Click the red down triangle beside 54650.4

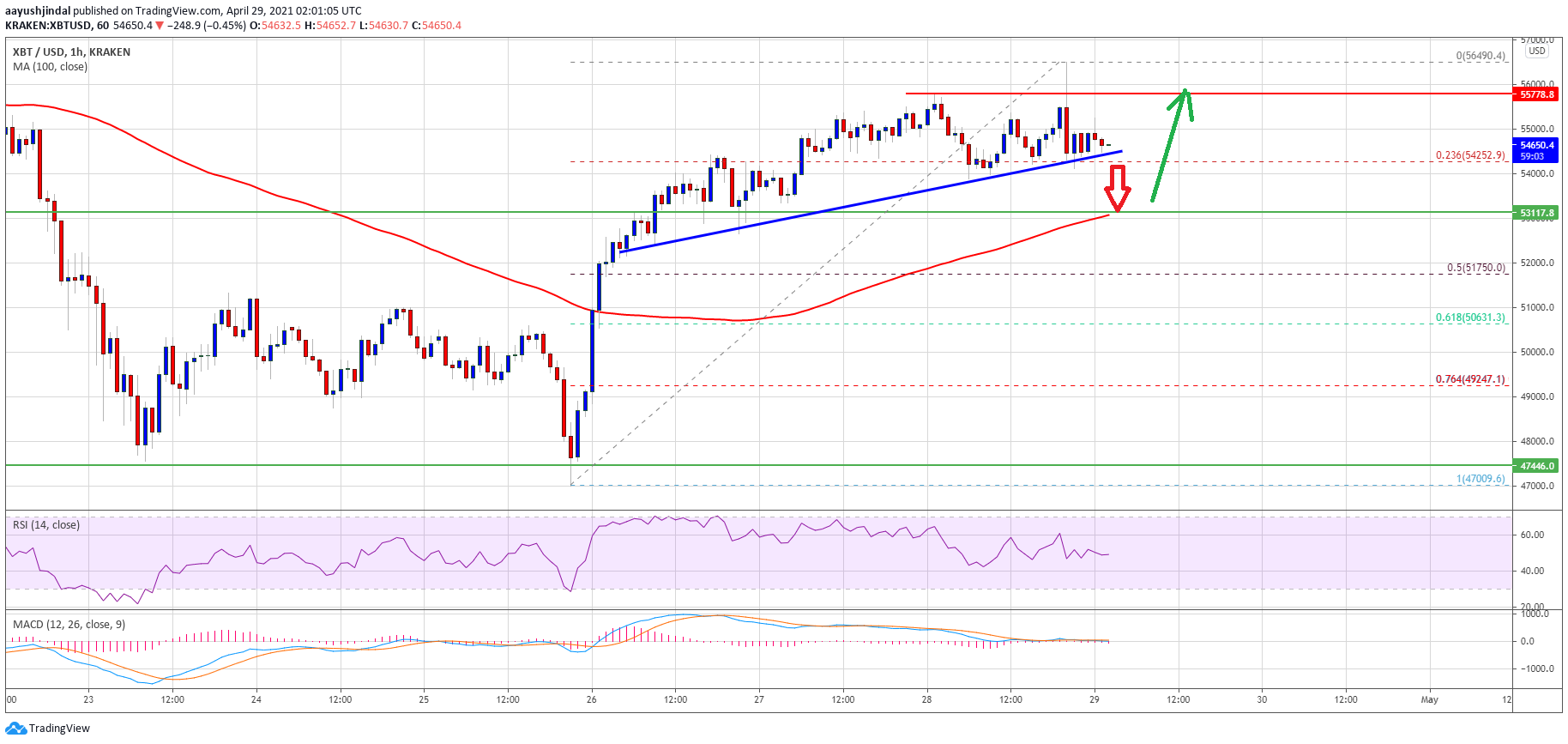pos(160,26)
